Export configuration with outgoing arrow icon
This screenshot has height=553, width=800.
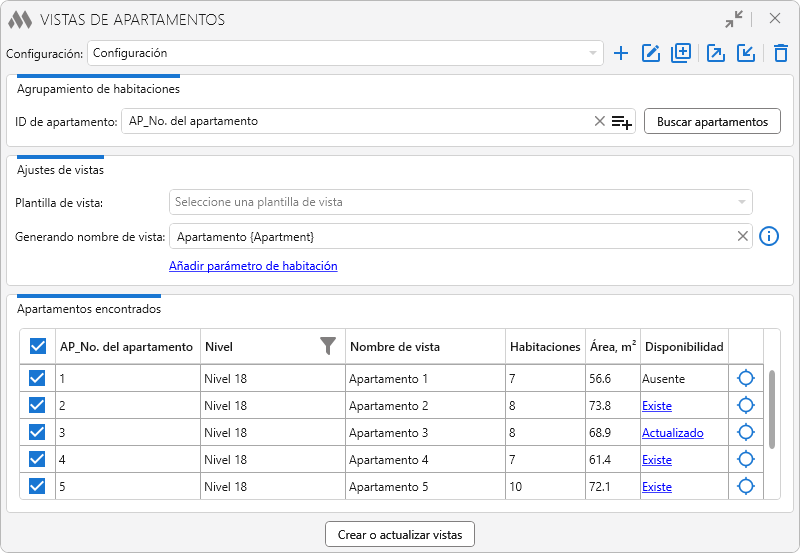pyautogui.click(x=715, y=53)
